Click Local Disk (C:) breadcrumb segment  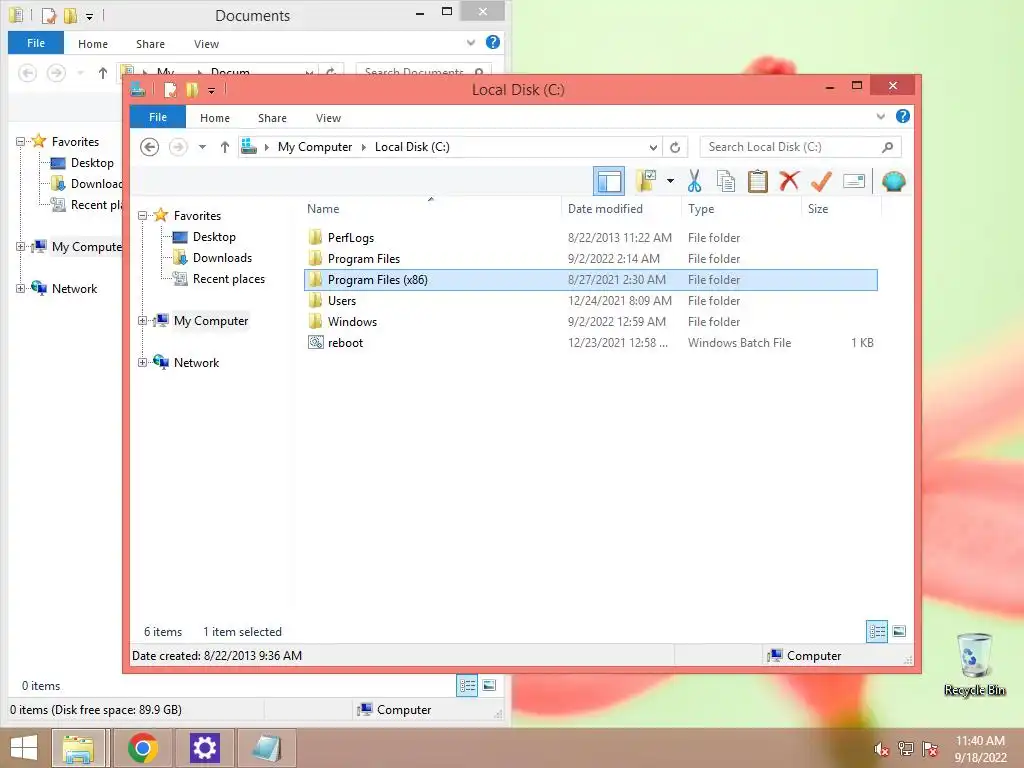[412, 147]
